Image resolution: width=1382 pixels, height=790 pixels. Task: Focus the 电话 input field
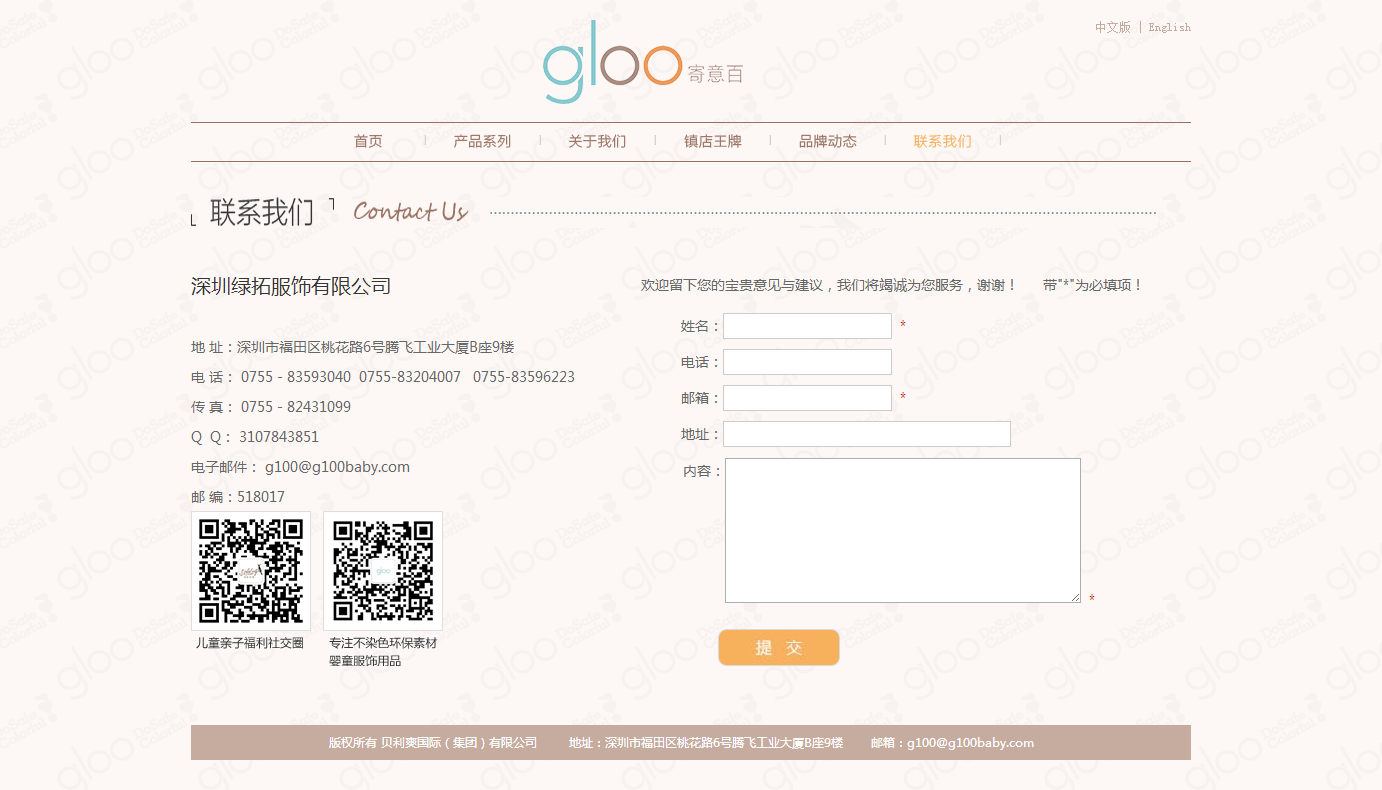807,362
